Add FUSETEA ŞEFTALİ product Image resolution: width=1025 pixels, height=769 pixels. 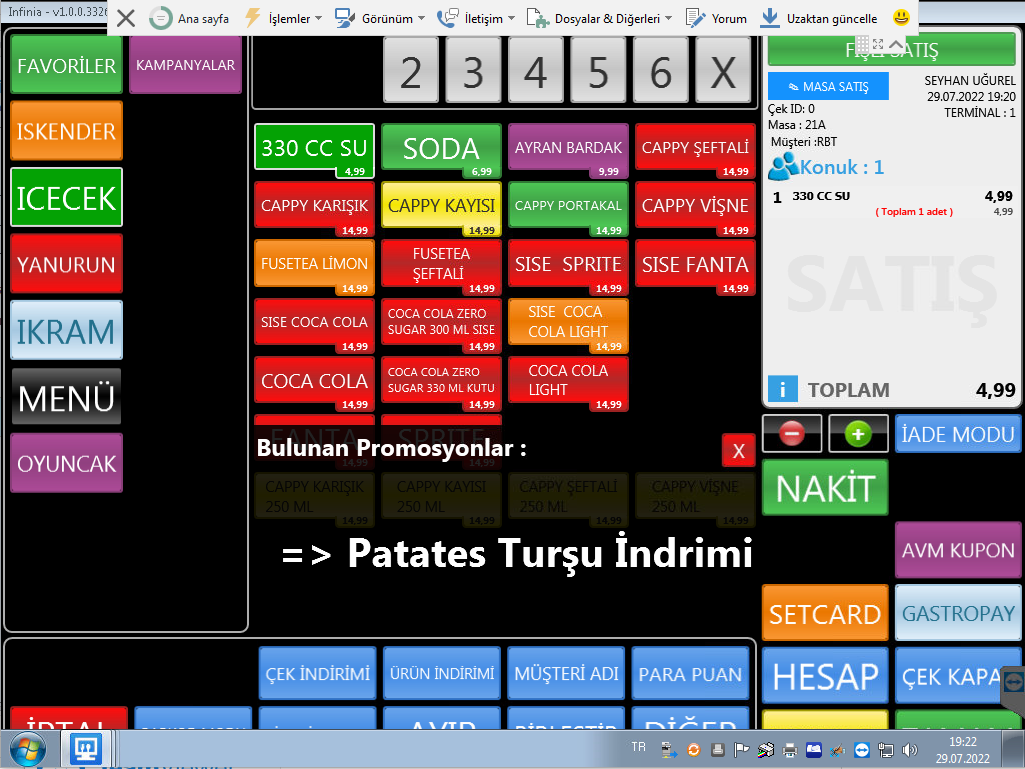click(x=441, y=267)
